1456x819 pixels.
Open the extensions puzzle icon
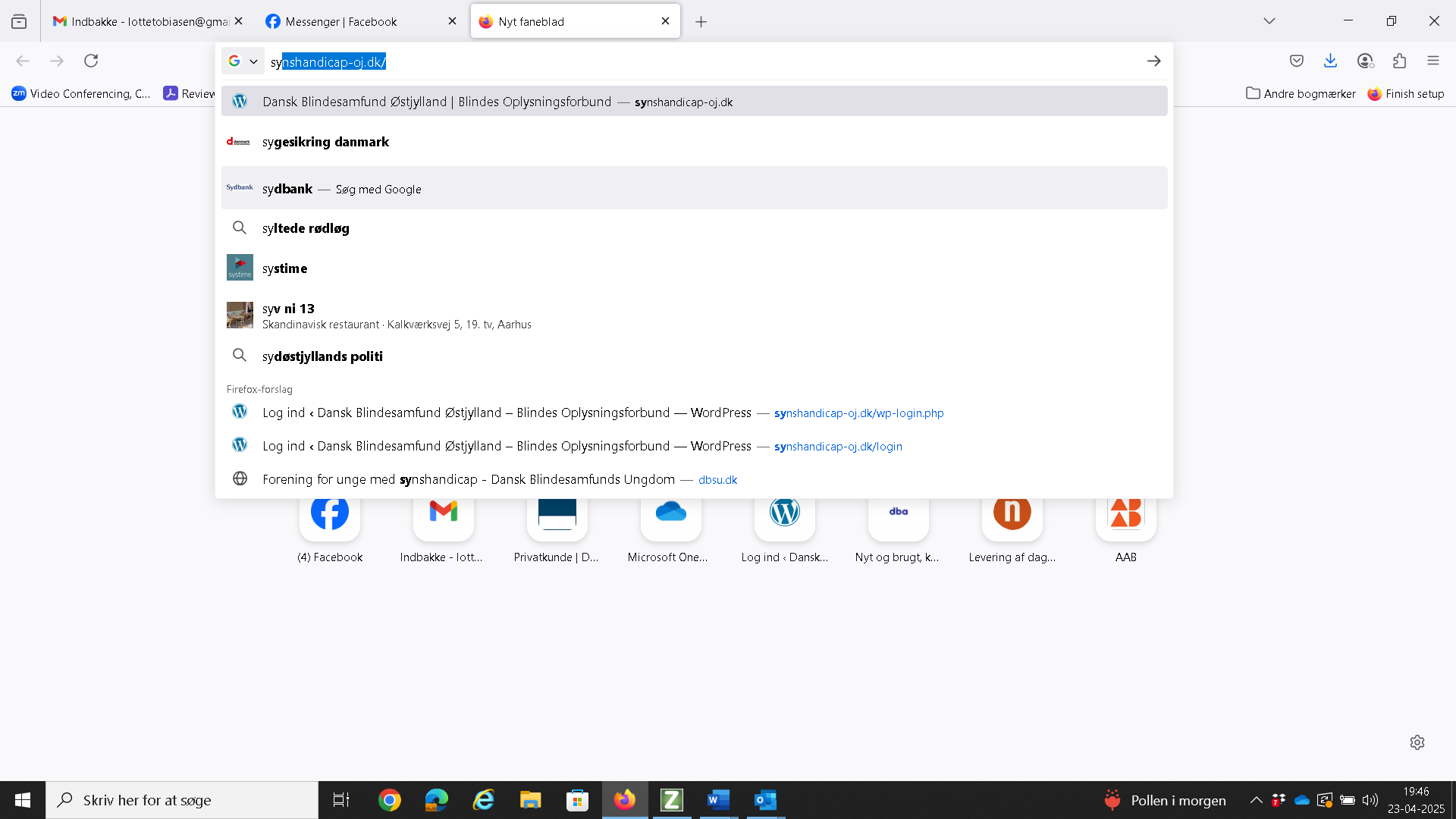tap(1399, 61)
